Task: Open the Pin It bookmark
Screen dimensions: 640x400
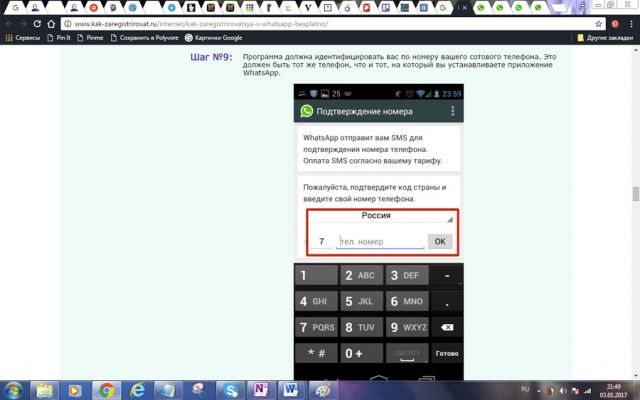Action: tap(59, 38)
